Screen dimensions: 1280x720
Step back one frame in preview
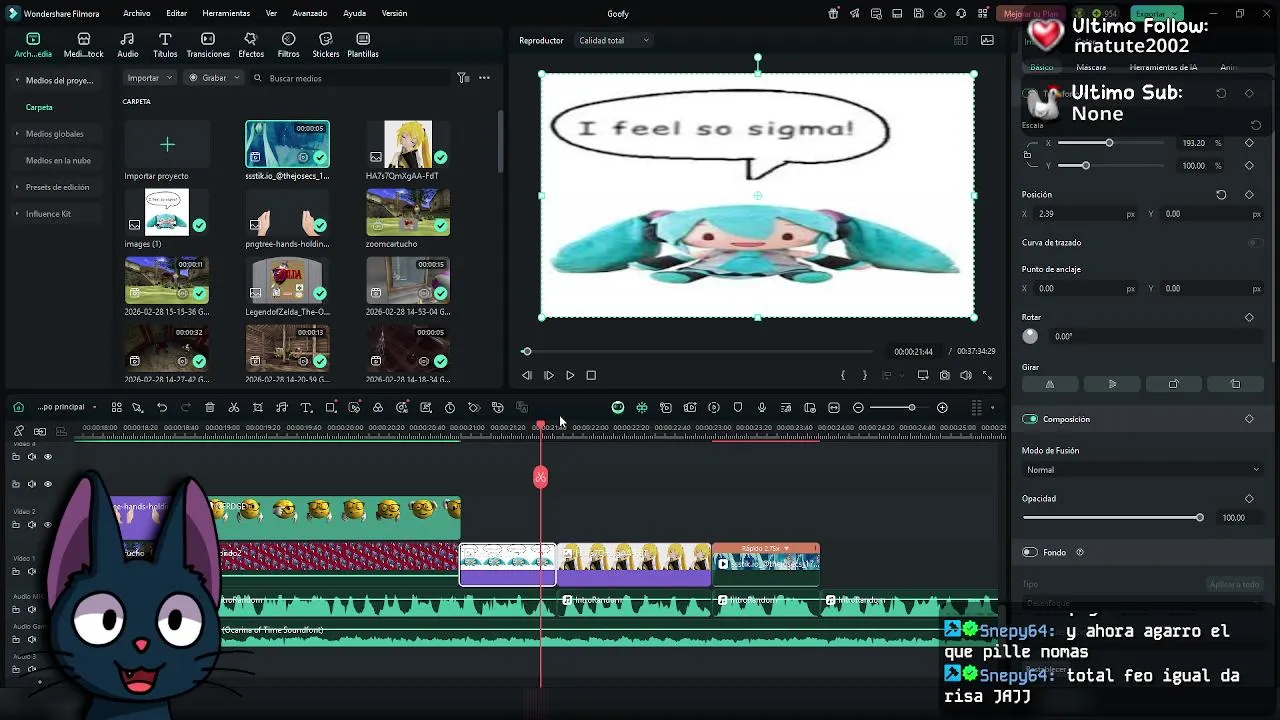point(527,376)
